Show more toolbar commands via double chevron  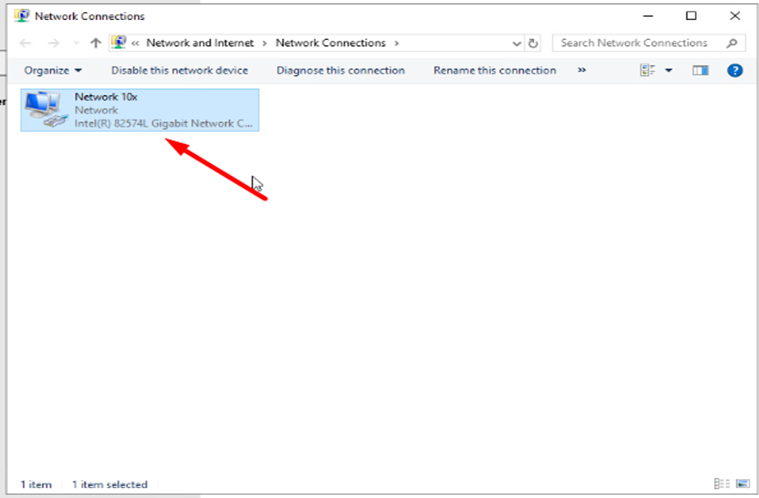pyautogui.click(x=582, y=70)
